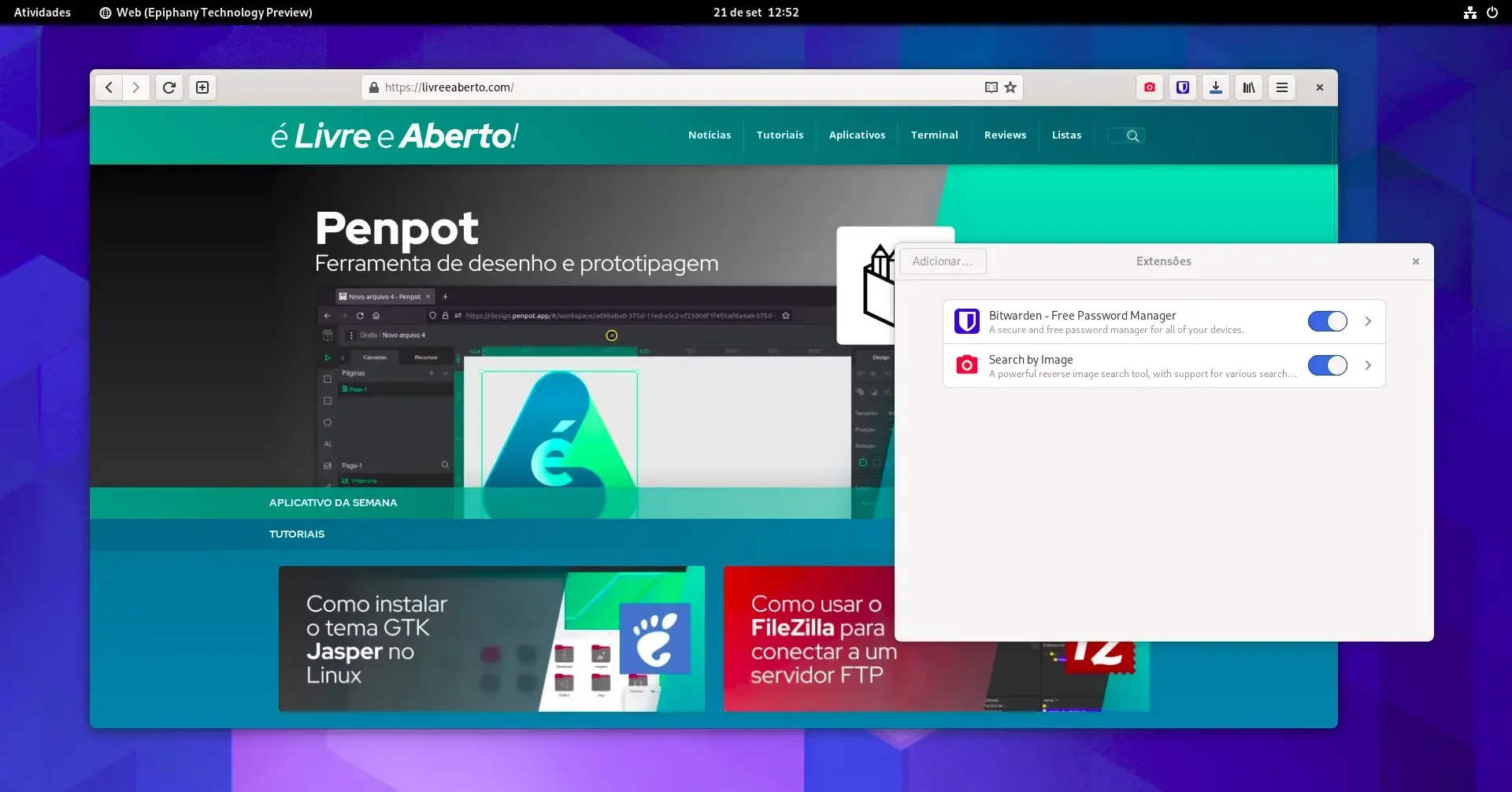Open the Listas menu item

(x=1066, y=135)
